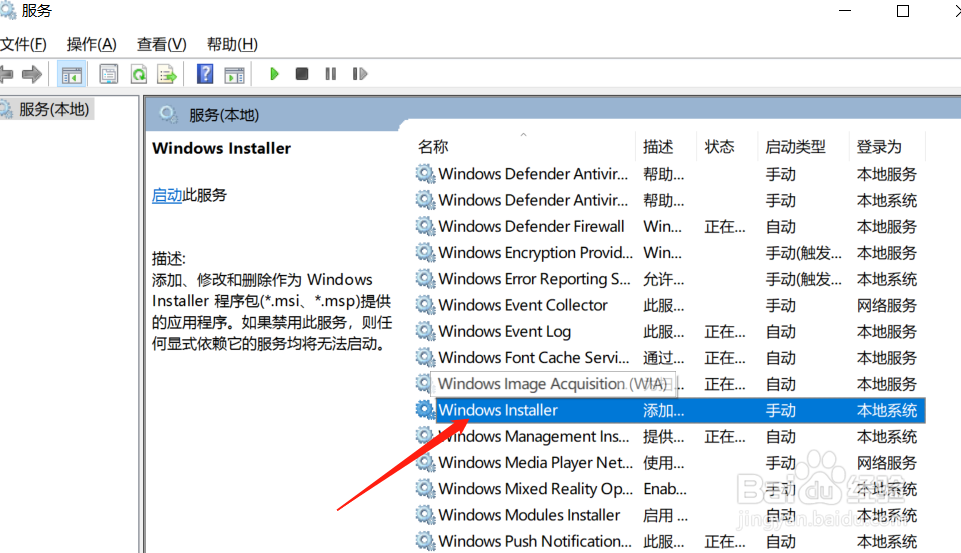Screen dimensions: 961x553
Task: Open the 文件(F) menu
Action: [23, 45]
